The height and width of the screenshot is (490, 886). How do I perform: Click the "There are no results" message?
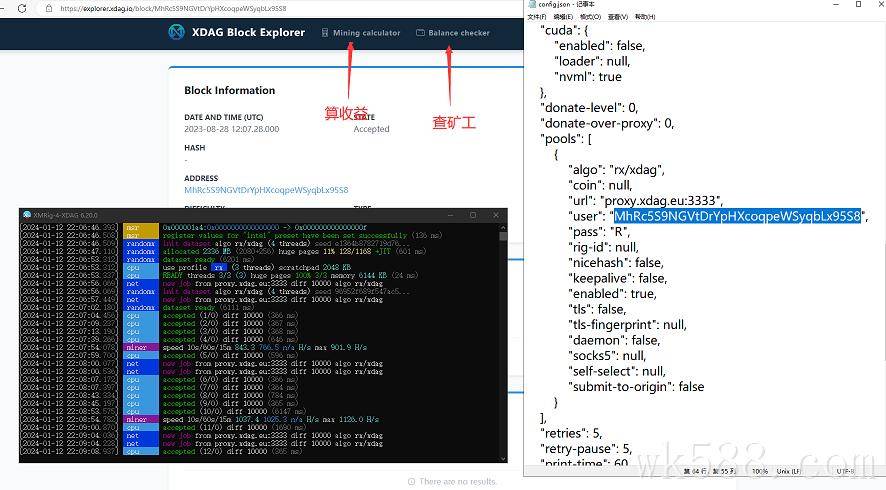coord(452,482)
